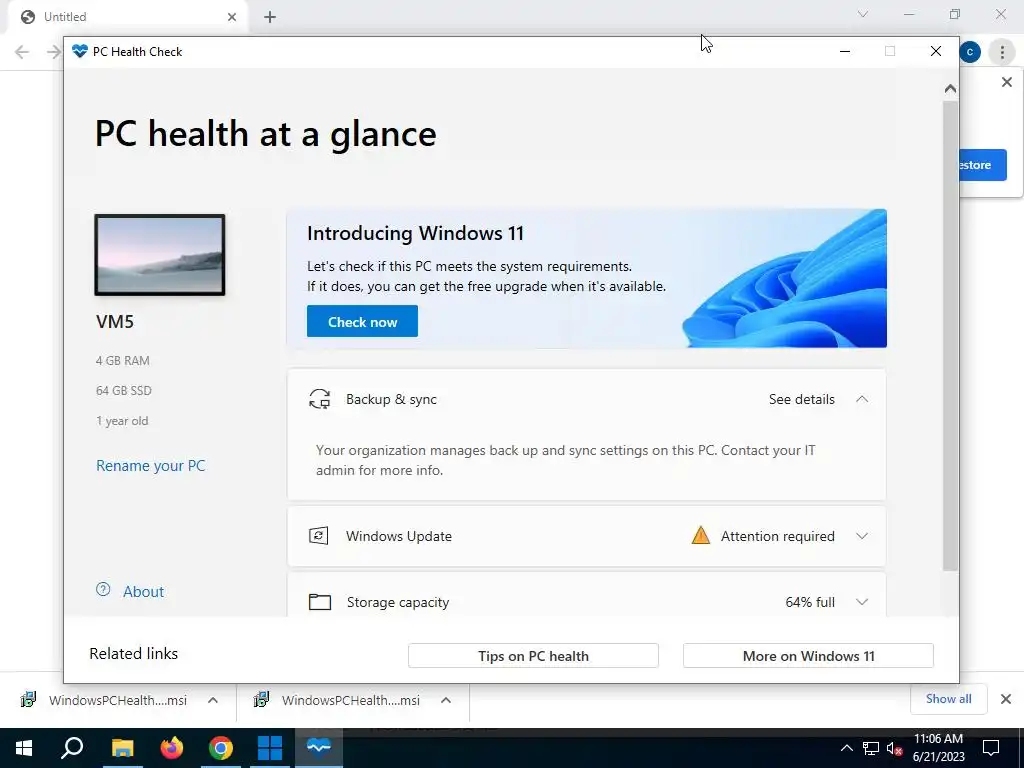The width and height of the screenshot is (1024, 768).
Task: Click the Chrome profile avatar
Action: coord(970,52)
